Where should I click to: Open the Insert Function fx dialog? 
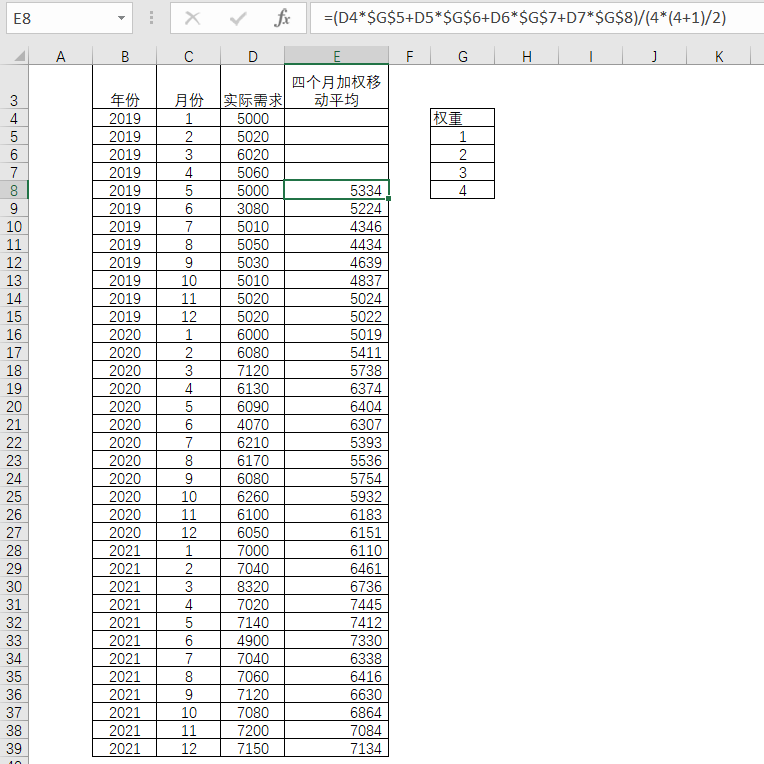tap(283, 18)
